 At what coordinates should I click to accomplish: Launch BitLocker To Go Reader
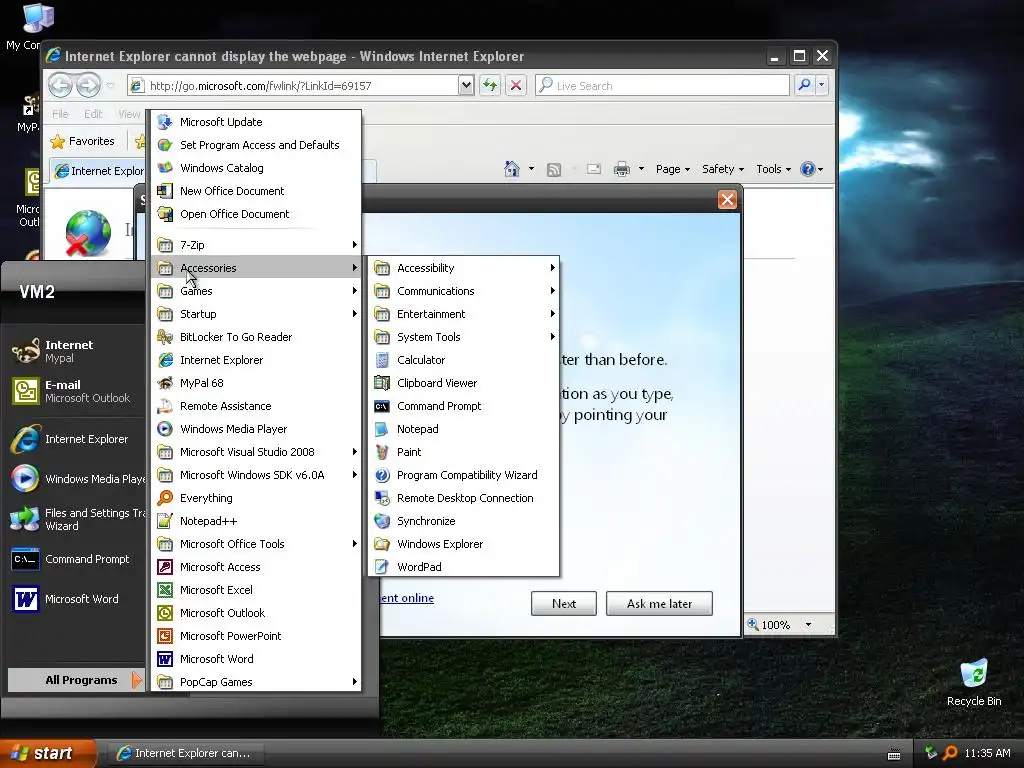[x=256, y=337]
